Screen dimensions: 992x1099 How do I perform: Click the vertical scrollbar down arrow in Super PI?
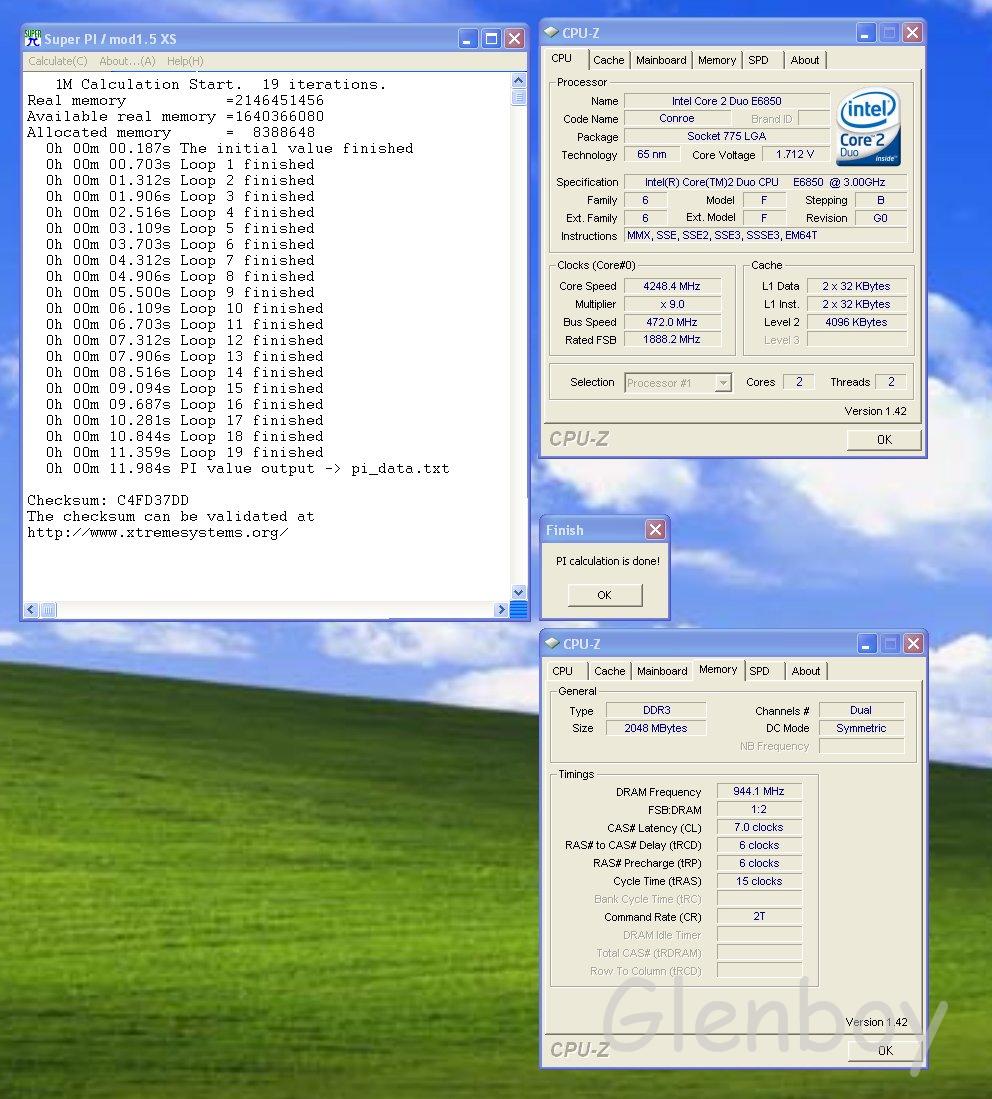point(518,592)
